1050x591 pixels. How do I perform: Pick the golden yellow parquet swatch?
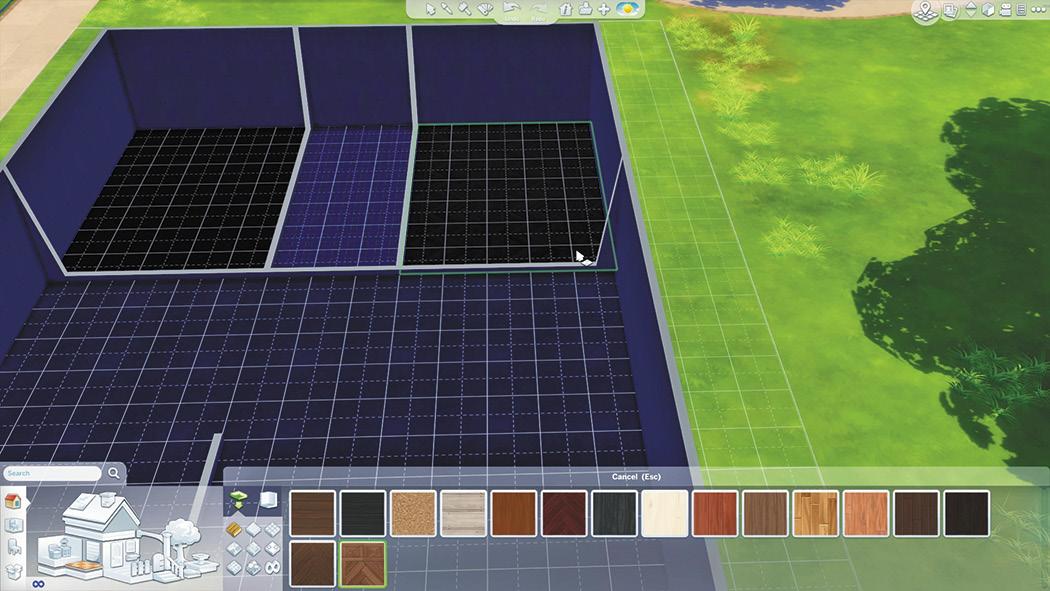(816, 513)
